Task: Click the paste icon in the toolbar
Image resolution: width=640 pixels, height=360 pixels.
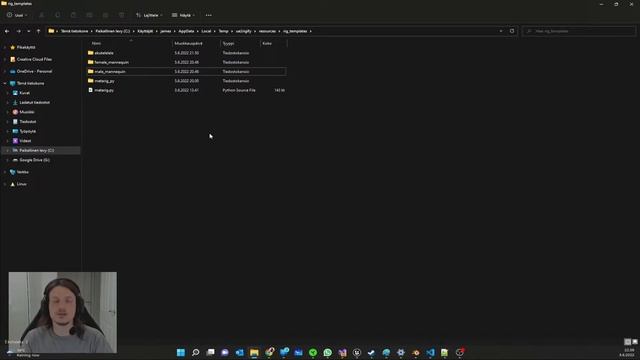Action: click(73, 15)
